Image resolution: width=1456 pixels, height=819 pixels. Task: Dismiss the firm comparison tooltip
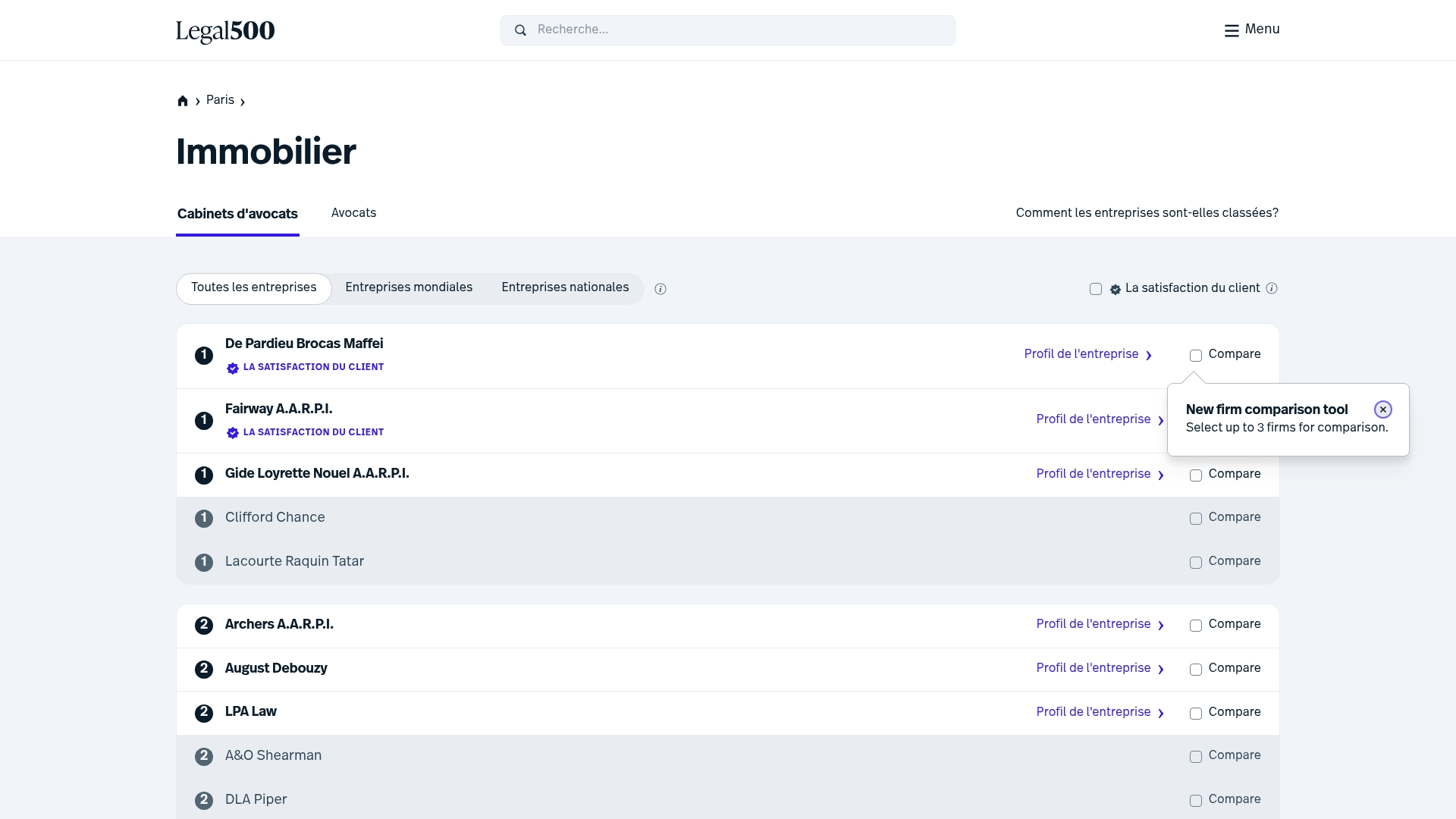[1382, 409]
